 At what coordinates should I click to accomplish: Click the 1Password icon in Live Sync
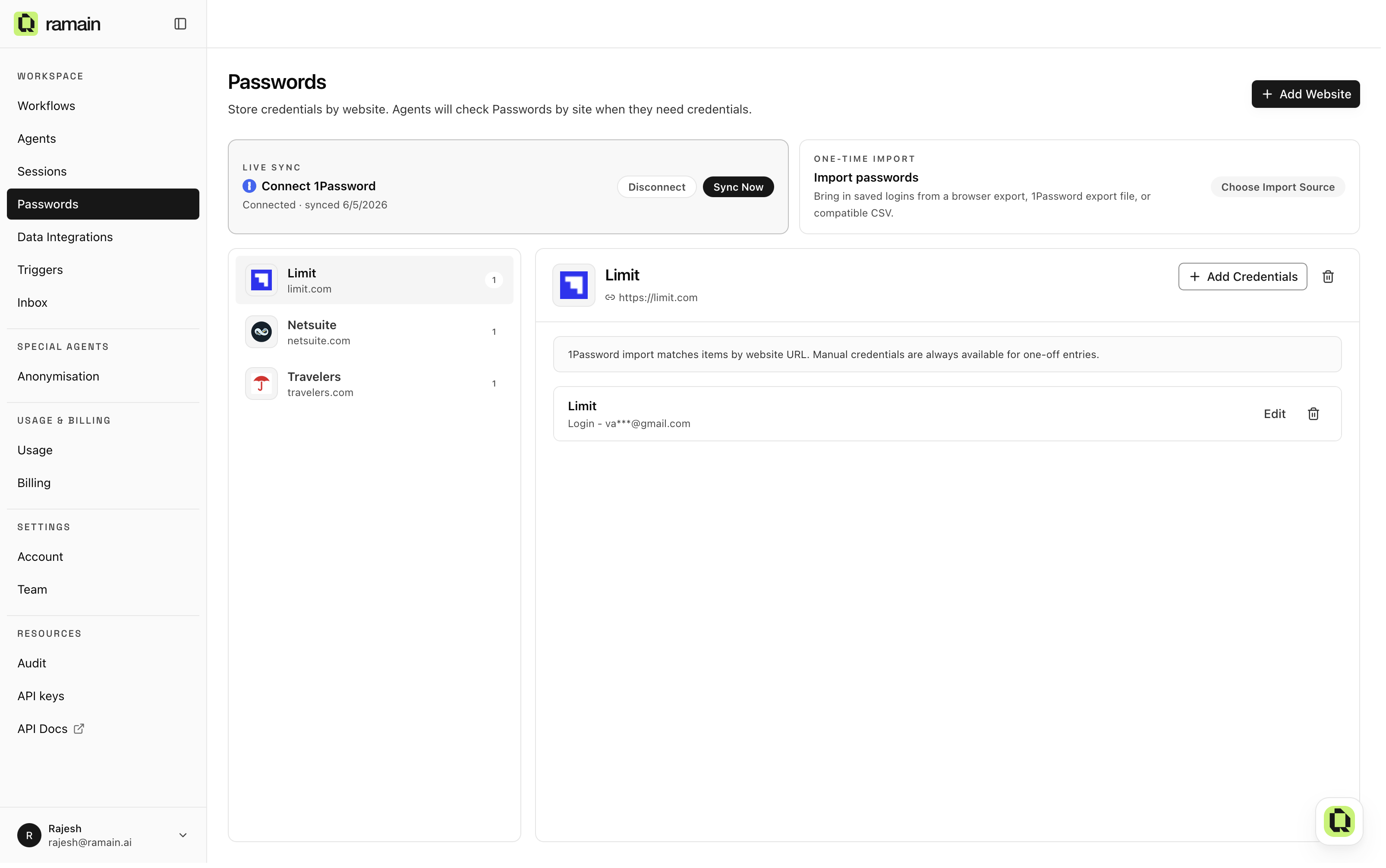[x=249, y=186]
